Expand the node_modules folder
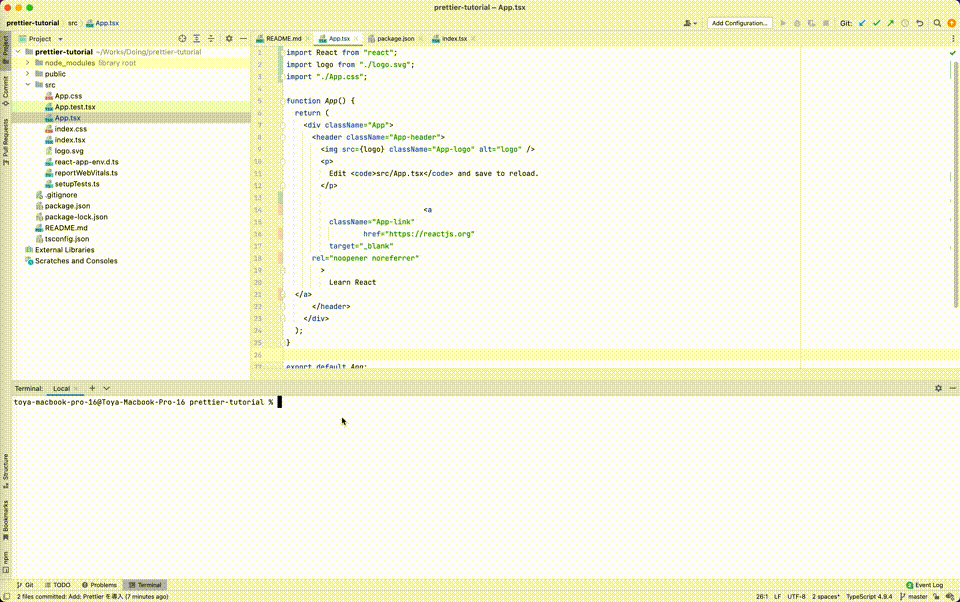960x602 pixels. pyautogui.click(x=26, y=62)
